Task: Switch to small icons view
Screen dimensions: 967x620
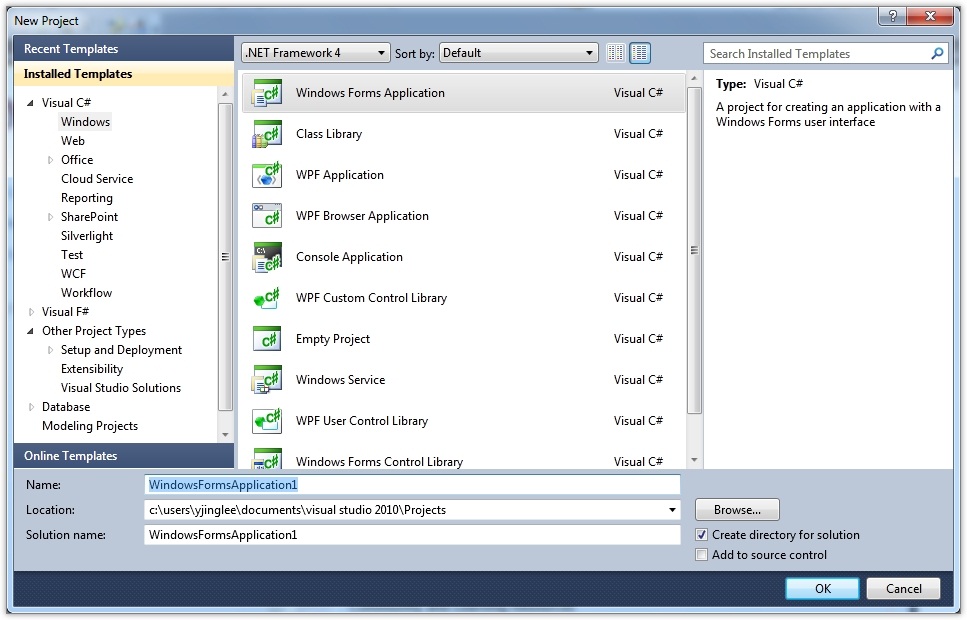Action: 615,53
